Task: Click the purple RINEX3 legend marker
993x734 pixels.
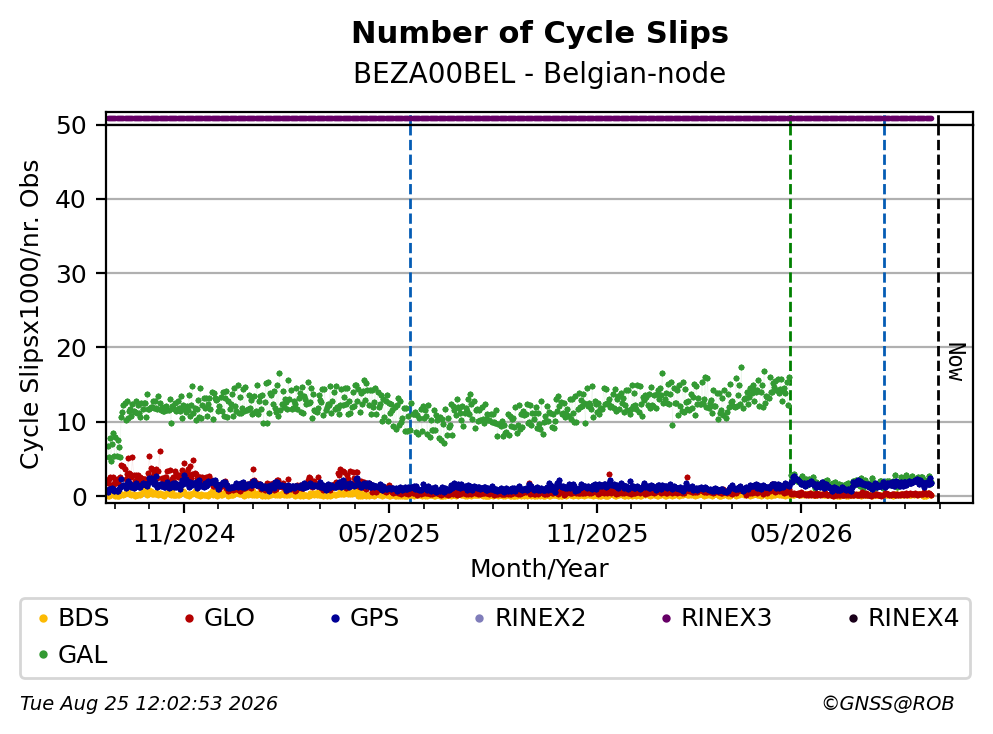Action: coord(666,618)
